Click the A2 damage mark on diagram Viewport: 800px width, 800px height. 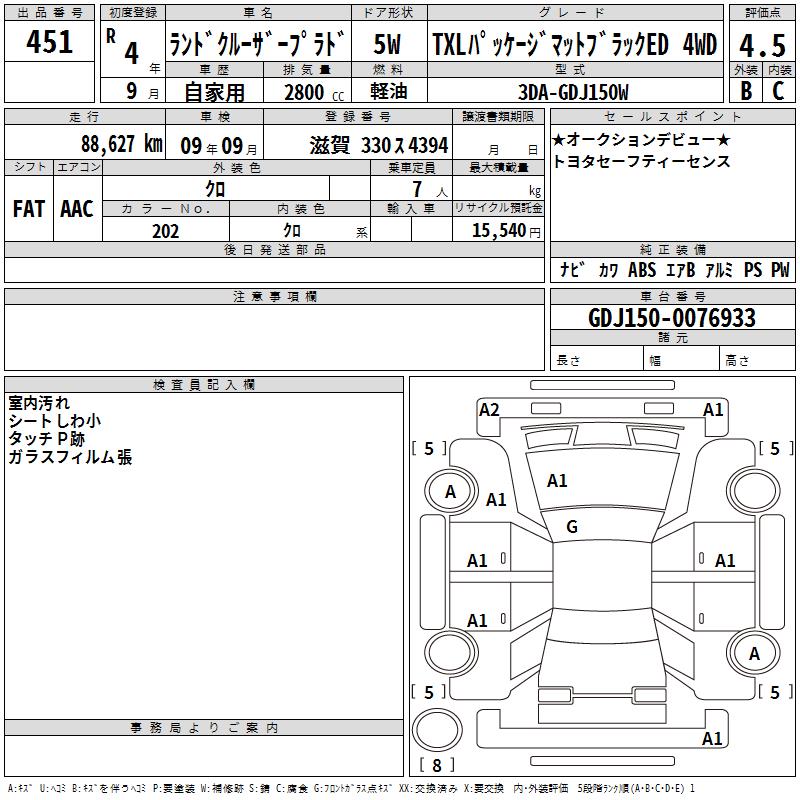[x=489, y=410]
